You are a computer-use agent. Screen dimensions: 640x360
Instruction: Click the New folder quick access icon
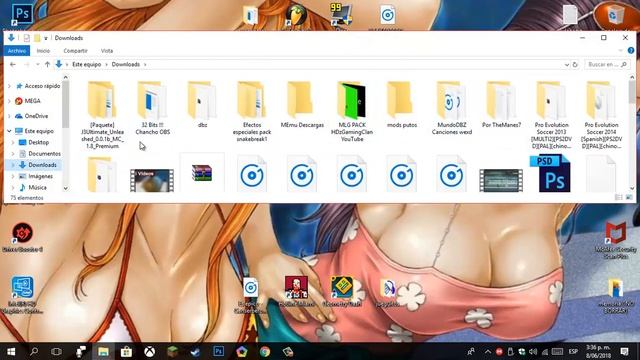pos(37,38)
